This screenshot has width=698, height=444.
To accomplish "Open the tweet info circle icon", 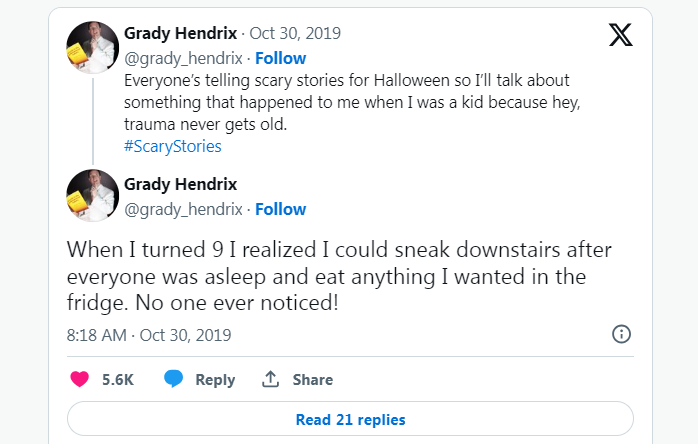I will (620, 334).
